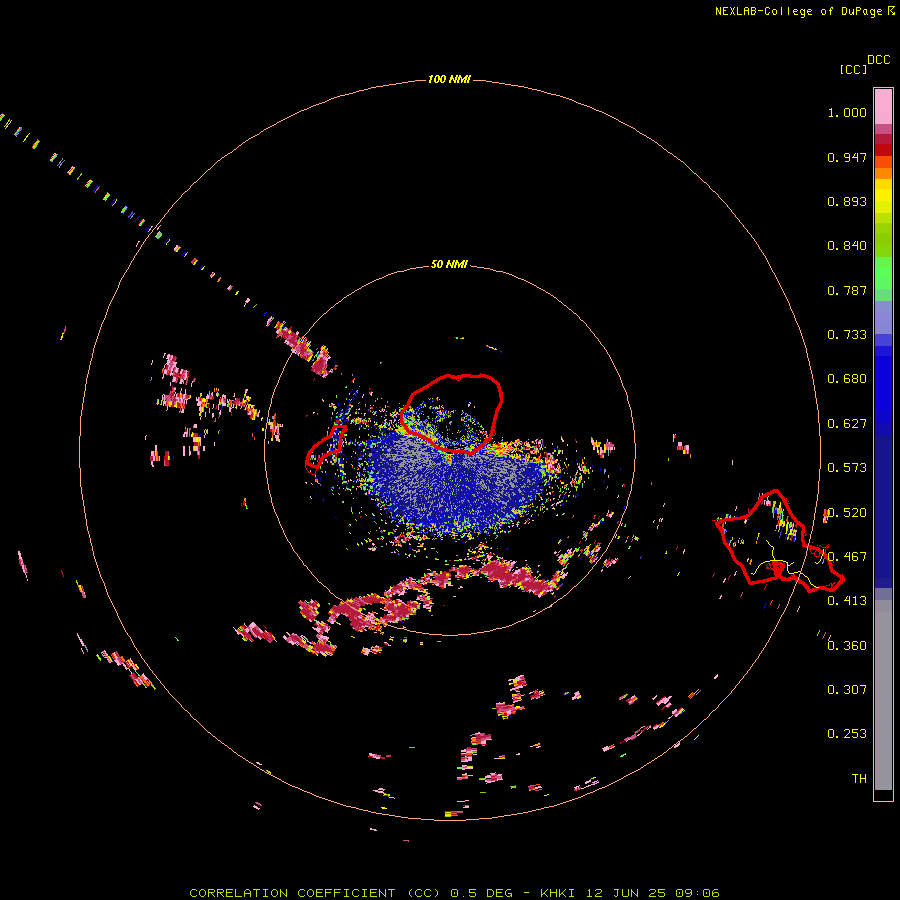Click the NEXLAB-College of DuPage watermark text
The image size is (900, 900).
(x=798, y=11)
